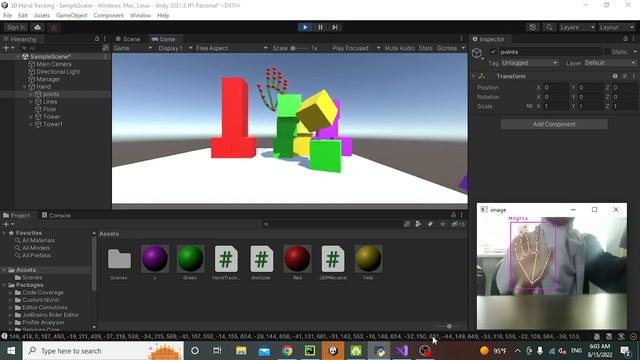Viewport: 640px width, 360px height.
Task: Open the Layer Default dropdown
Action: coord(610,63)
